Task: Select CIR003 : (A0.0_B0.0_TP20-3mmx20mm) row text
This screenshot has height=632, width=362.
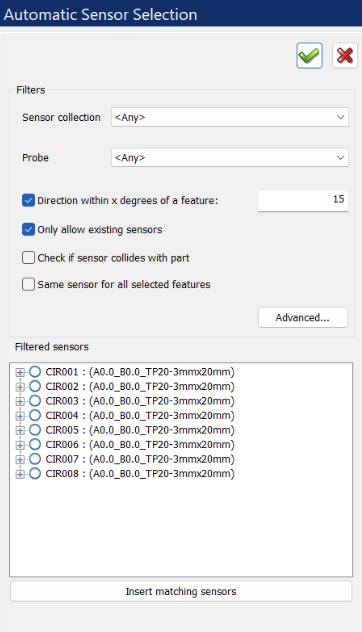Action: (x=140, y=401)
